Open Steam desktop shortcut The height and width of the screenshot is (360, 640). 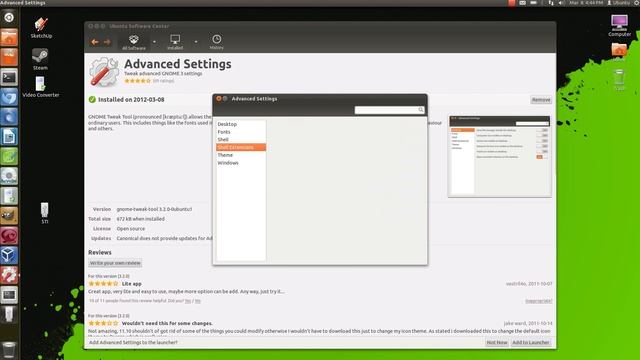coord(40,59)
